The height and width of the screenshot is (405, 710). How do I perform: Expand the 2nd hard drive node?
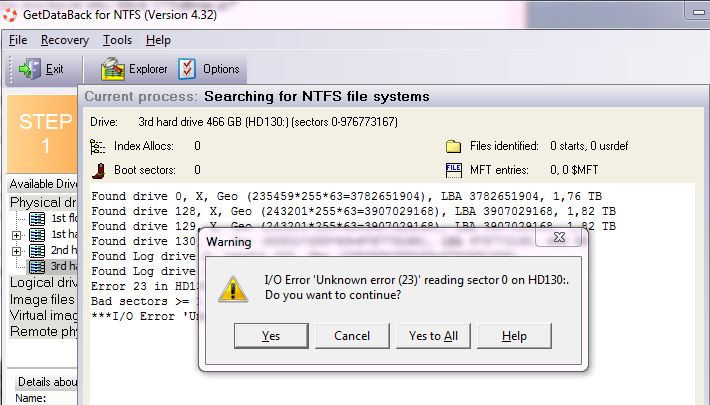[x=16, y=251]
